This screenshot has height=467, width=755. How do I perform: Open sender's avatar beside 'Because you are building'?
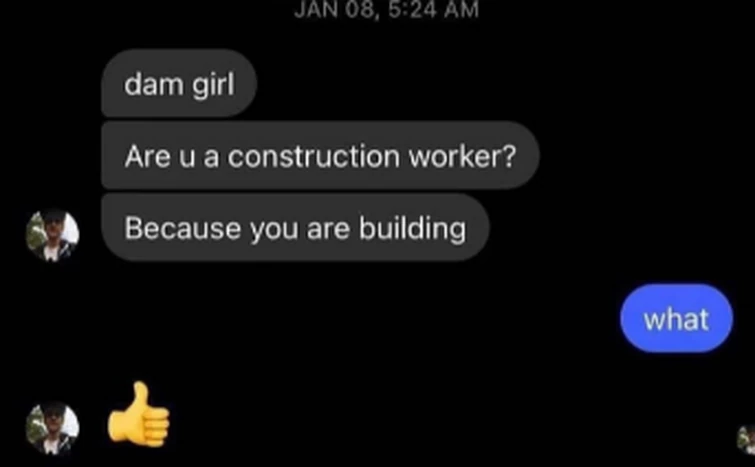coord(52,236)
